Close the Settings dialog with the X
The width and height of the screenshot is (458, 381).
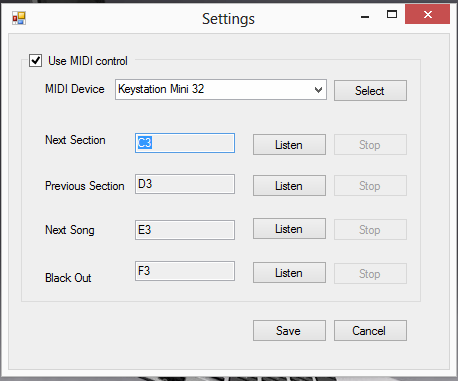(427, 14)
